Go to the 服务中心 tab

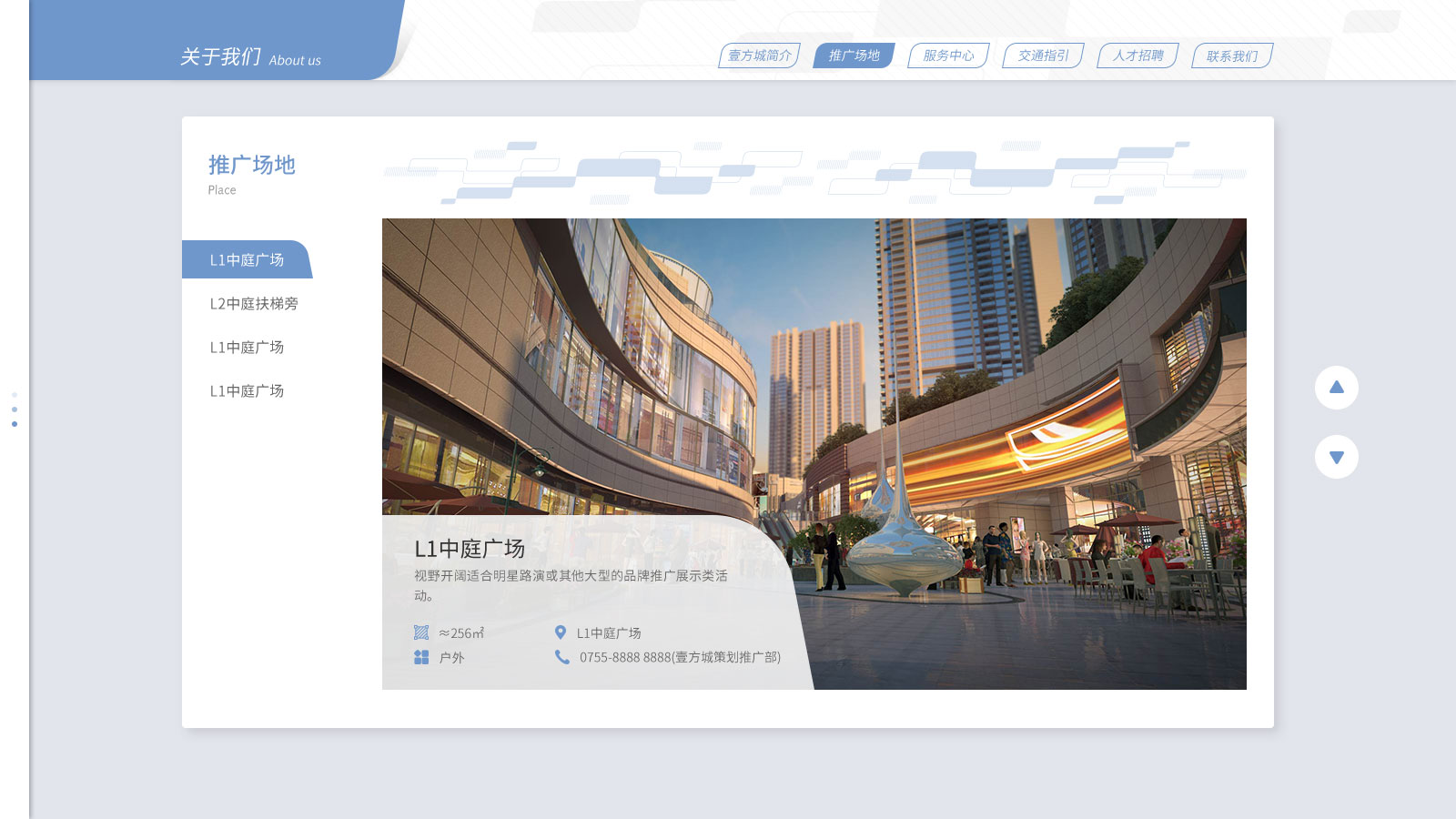[x=948, y=56]
